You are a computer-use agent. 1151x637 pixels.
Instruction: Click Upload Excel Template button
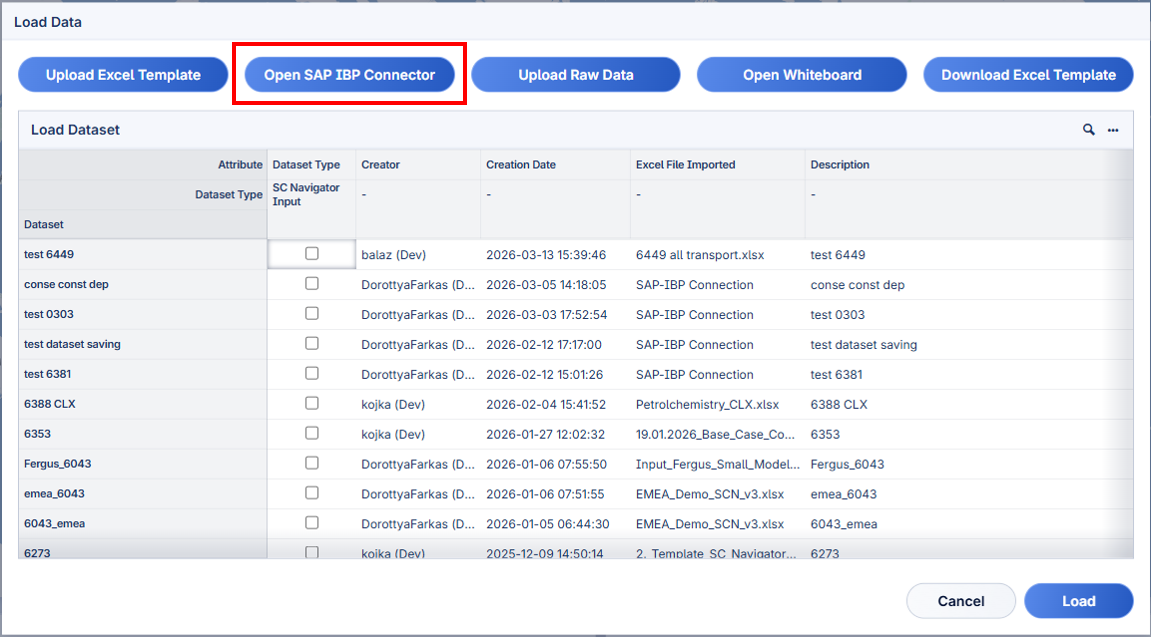[123, 75]
